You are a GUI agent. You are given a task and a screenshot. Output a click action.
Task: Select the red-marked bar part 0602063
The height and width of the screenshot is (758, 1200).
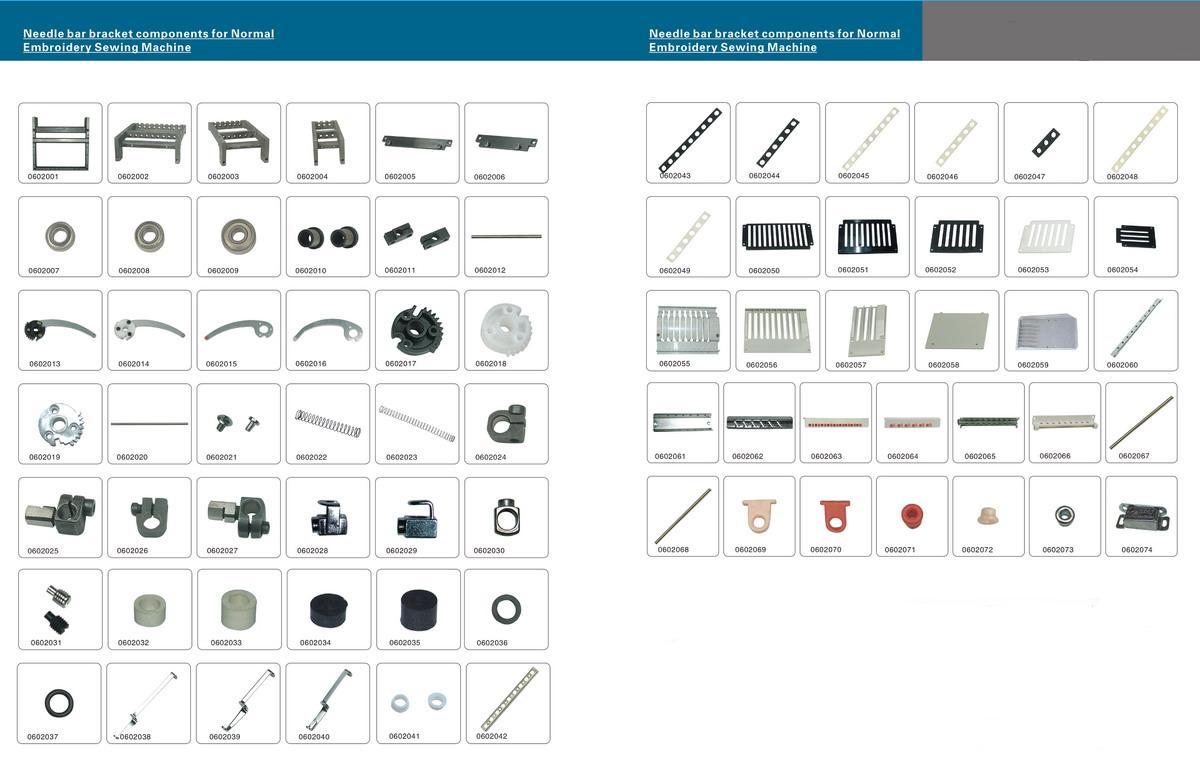[x=835, y=422]
